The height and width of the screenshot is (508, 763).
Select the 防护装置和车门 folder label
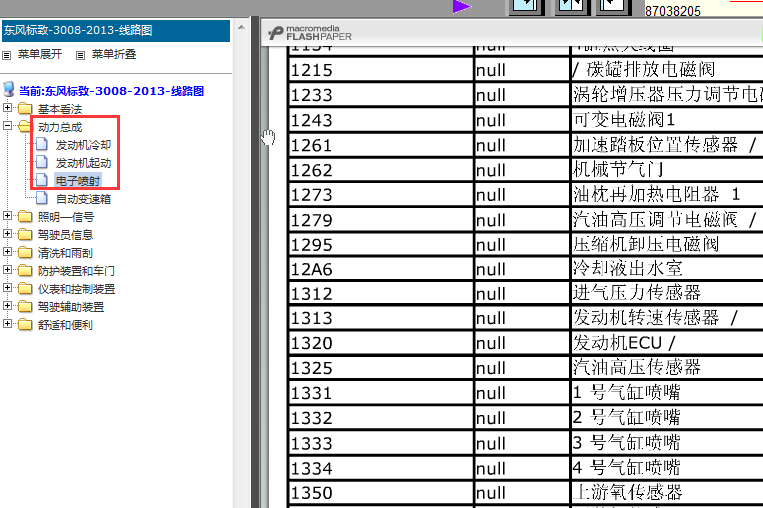click(76, 271)
